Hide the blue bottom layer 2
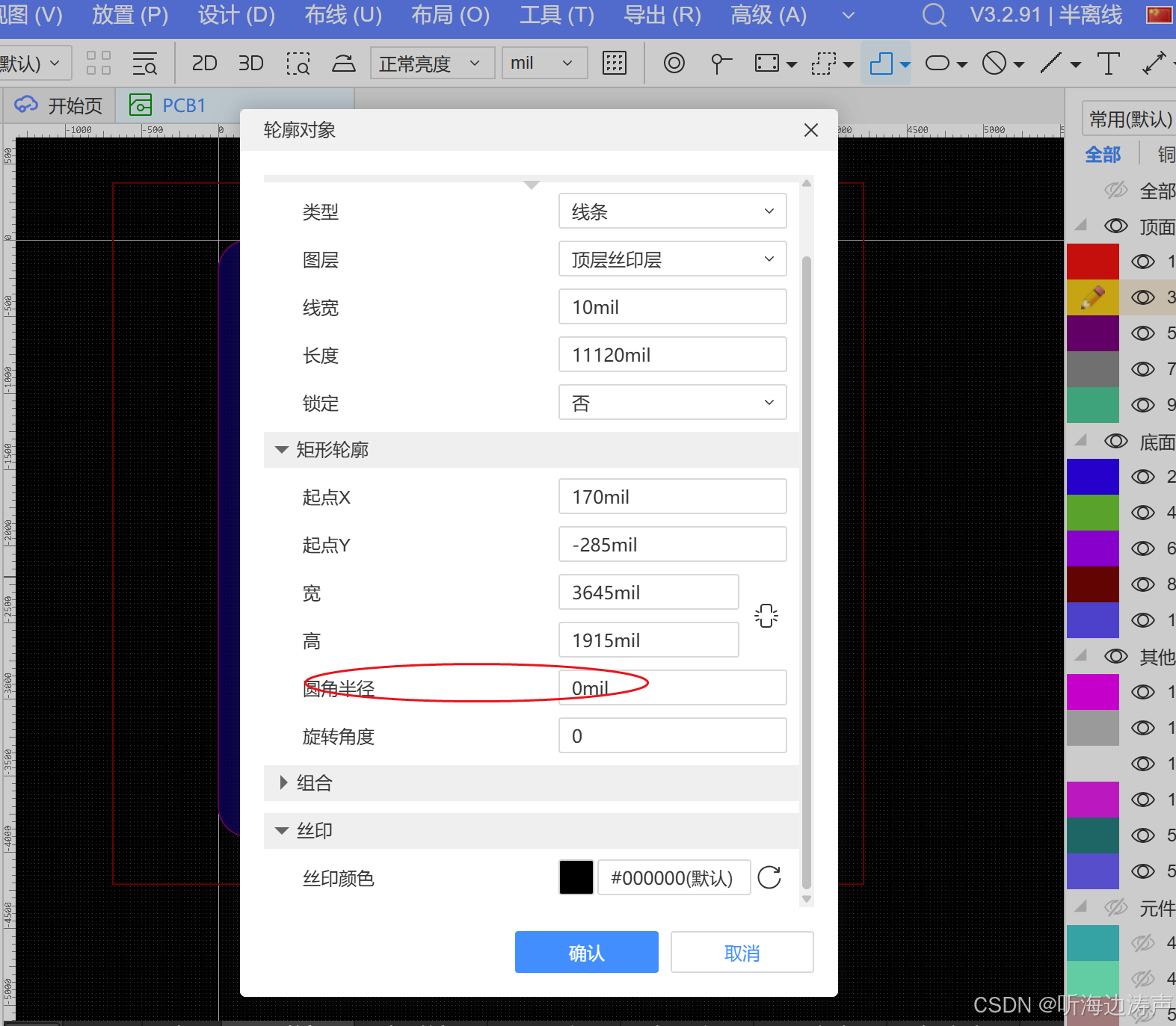 [1143, 477]
